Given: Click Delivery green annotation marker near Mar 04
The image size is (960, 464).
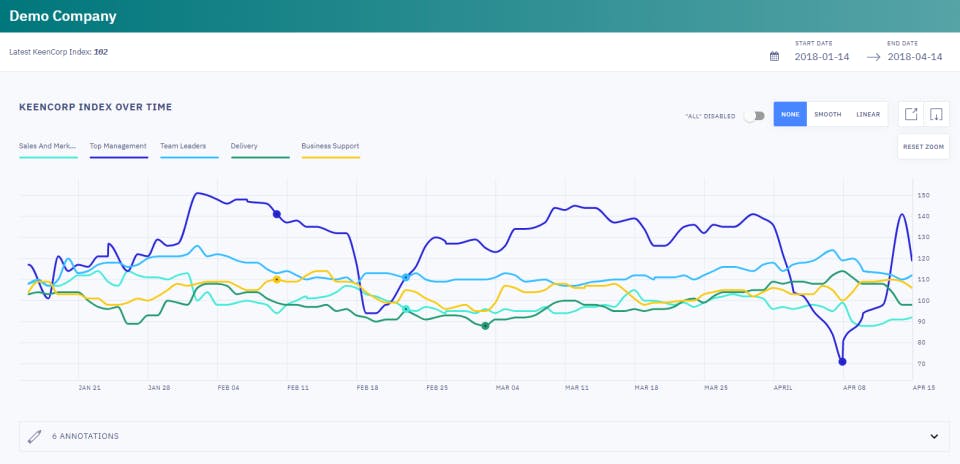Looking at the screenshot, I should [485, 326].
